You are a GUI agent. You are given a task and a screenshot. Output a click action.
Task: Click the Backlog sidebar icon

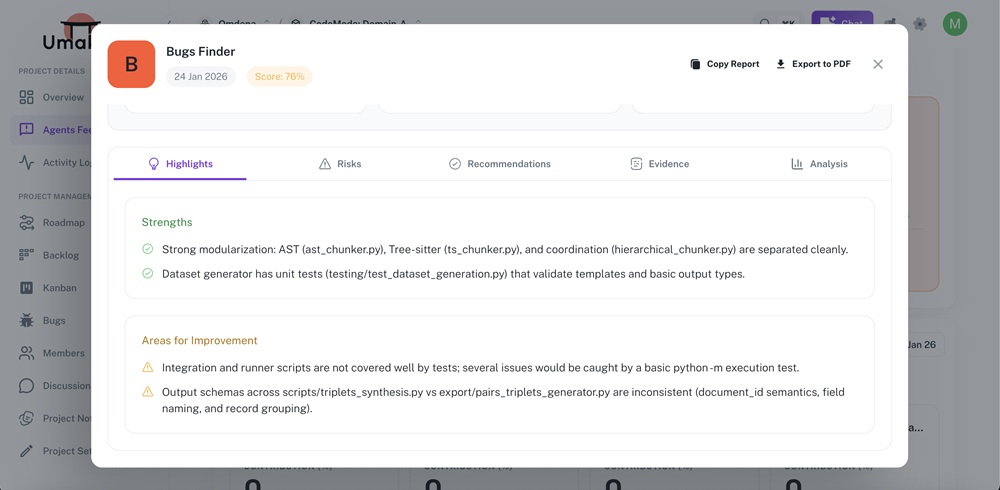pos(27,255)
